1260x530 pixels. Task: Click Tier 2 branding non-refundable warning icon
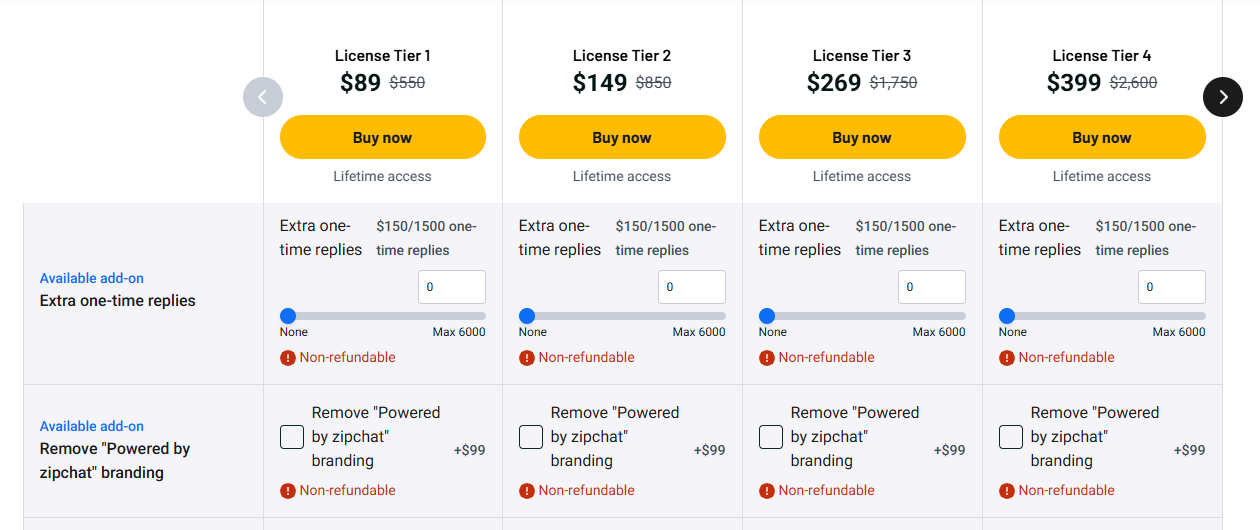point(527,491)
